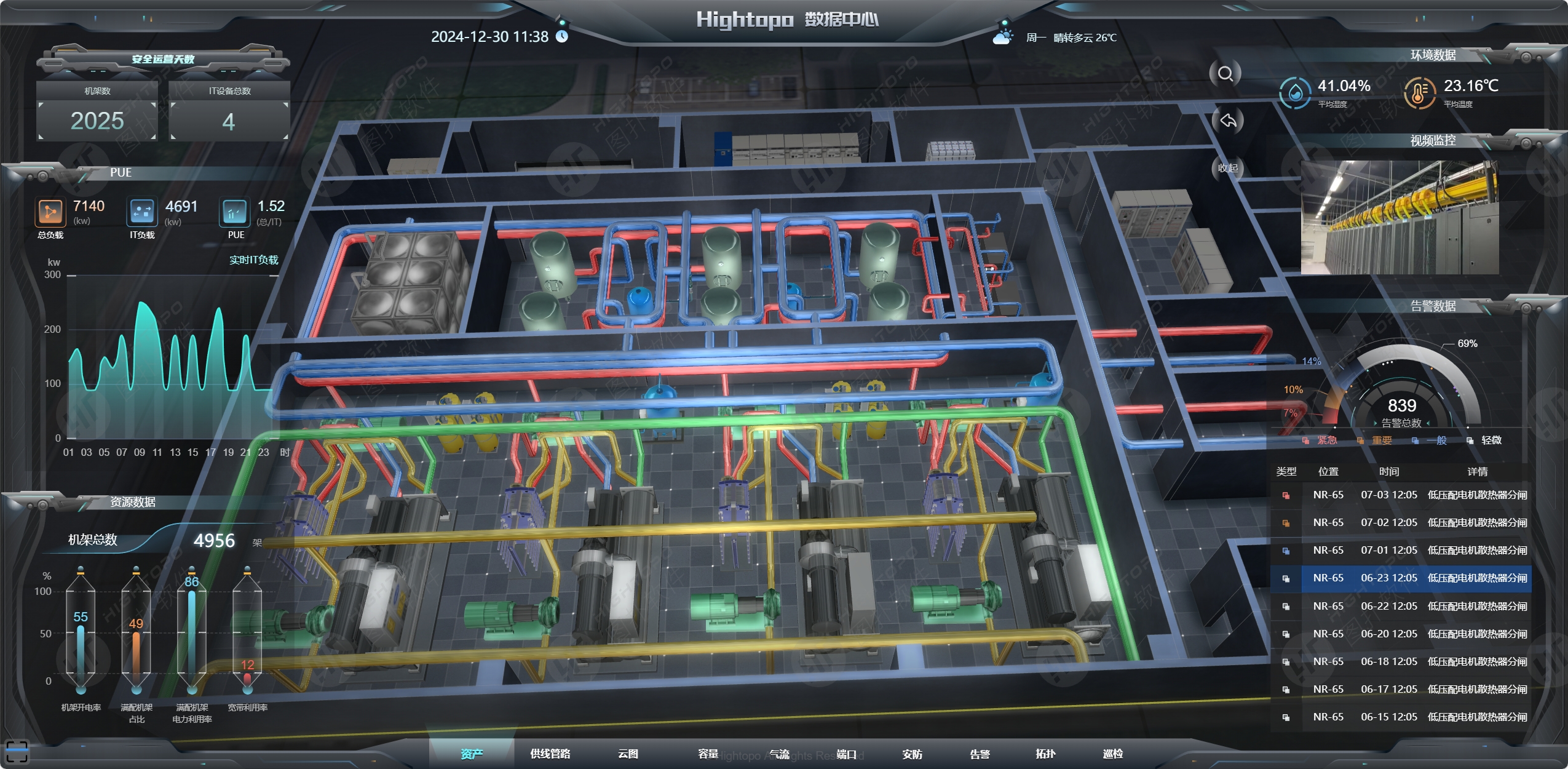
Task: Open the 告警 tab in bottom navigation
Action: point(980,754)
